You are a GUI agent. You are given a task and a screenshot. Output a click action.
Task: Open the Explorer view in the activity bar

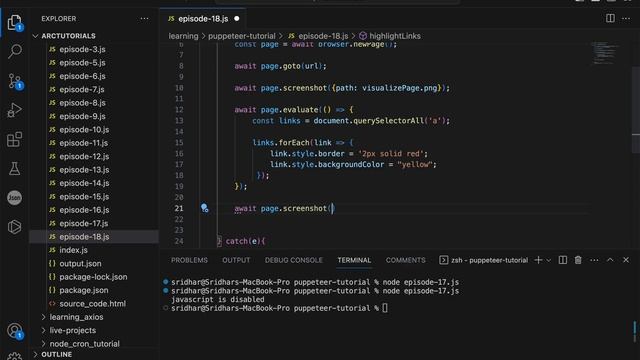15,22
